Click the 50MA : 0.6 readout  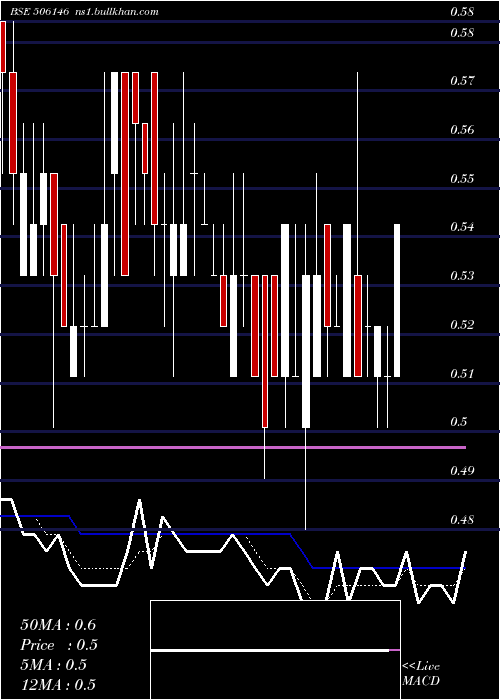coord(58,625)
